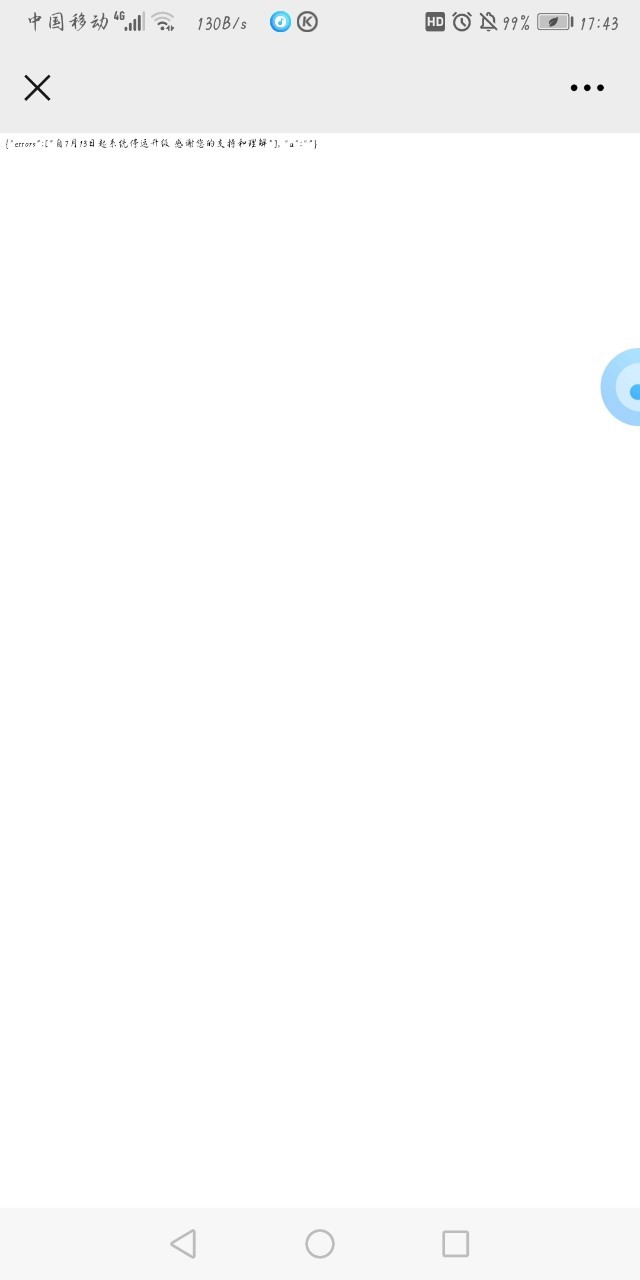Tap the Wi-Fi signal status icon
The image size is (640, 1280).
tap(163, 22)
